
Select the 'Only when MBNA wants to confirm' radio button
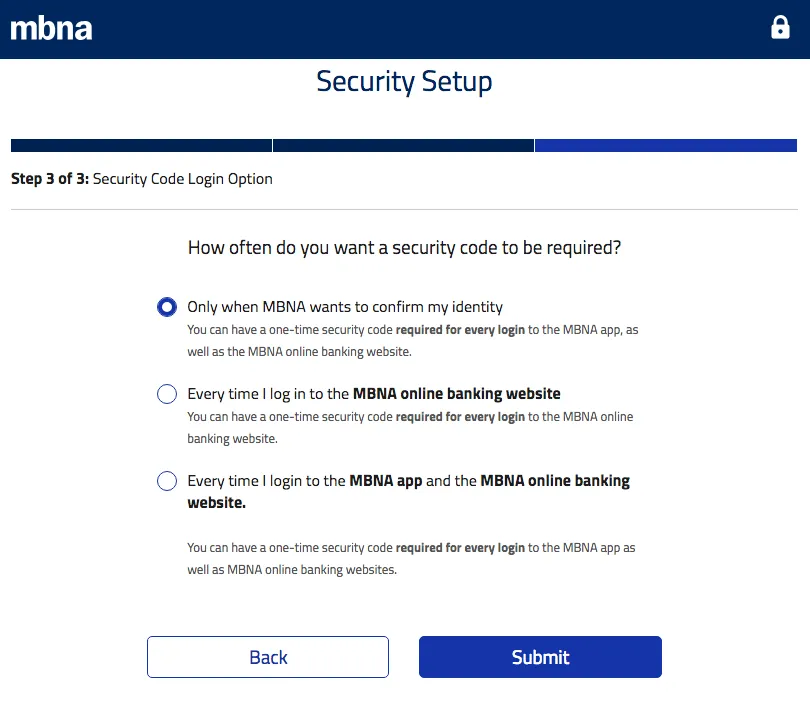click(167, 307)
